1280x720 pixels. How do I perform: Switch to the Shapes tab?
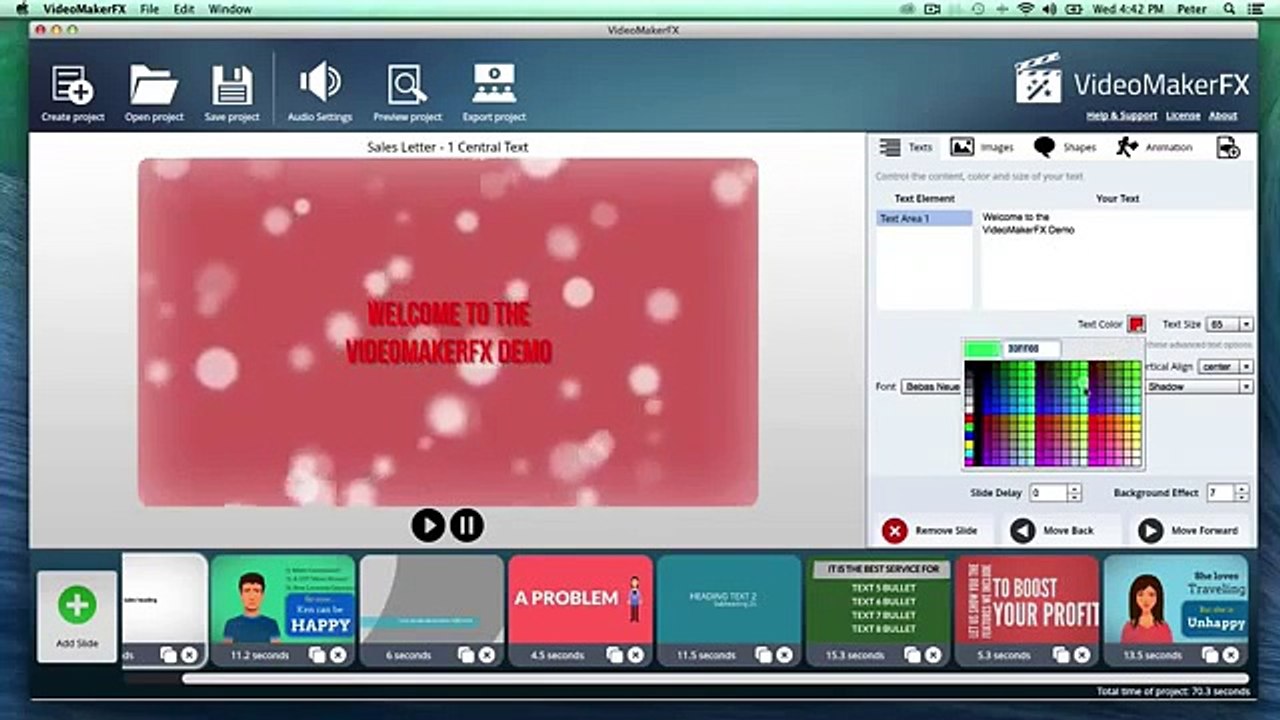[x=1064, y=147]
